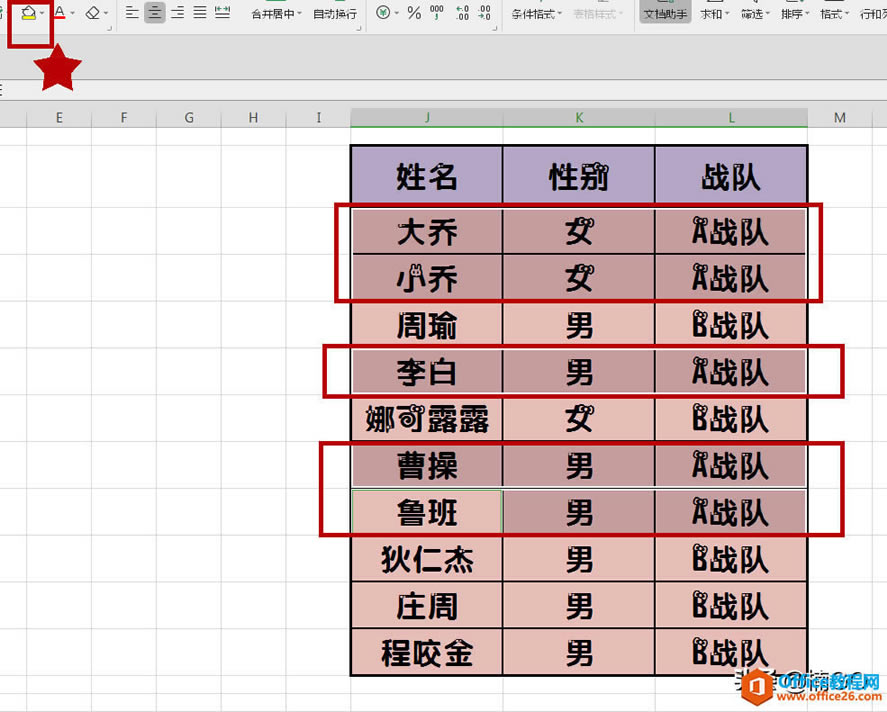Open the 筛选 filter dropdown
This screenshot has height=712, width=887.
(x=756, y=14)
